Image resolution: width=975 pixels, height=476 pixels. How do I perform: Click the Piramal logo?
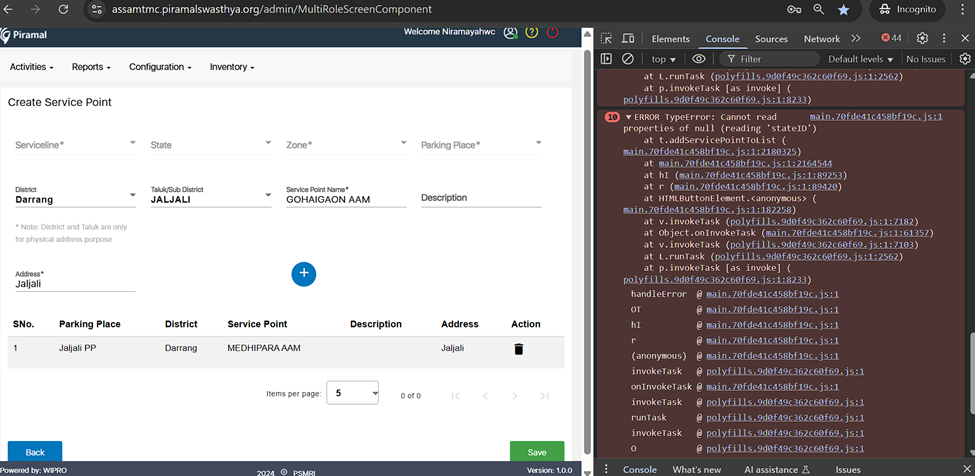pos(23,35)
